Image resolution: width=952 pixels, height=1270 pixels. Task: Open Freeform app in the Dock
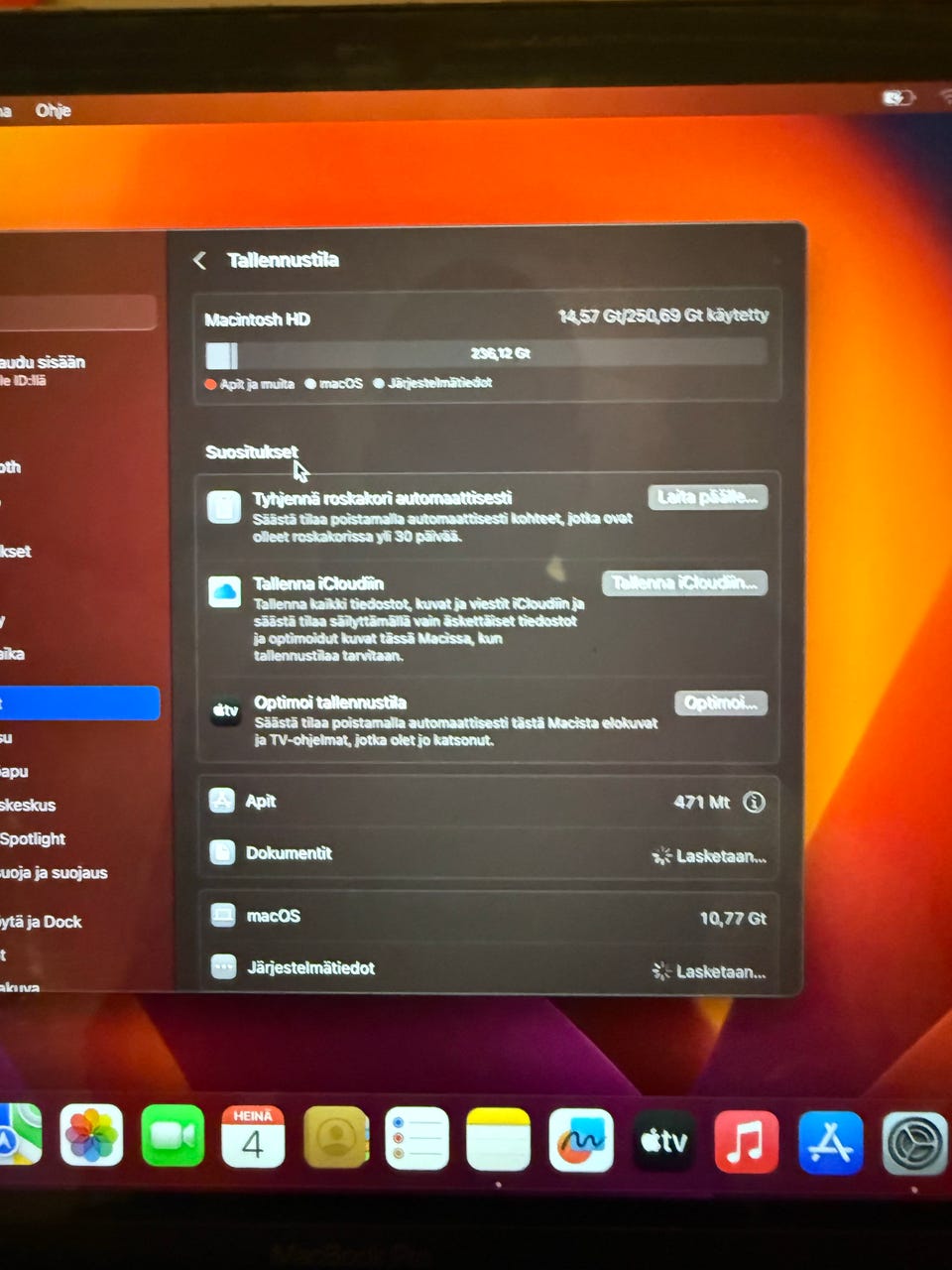[x=581, y=1140]
